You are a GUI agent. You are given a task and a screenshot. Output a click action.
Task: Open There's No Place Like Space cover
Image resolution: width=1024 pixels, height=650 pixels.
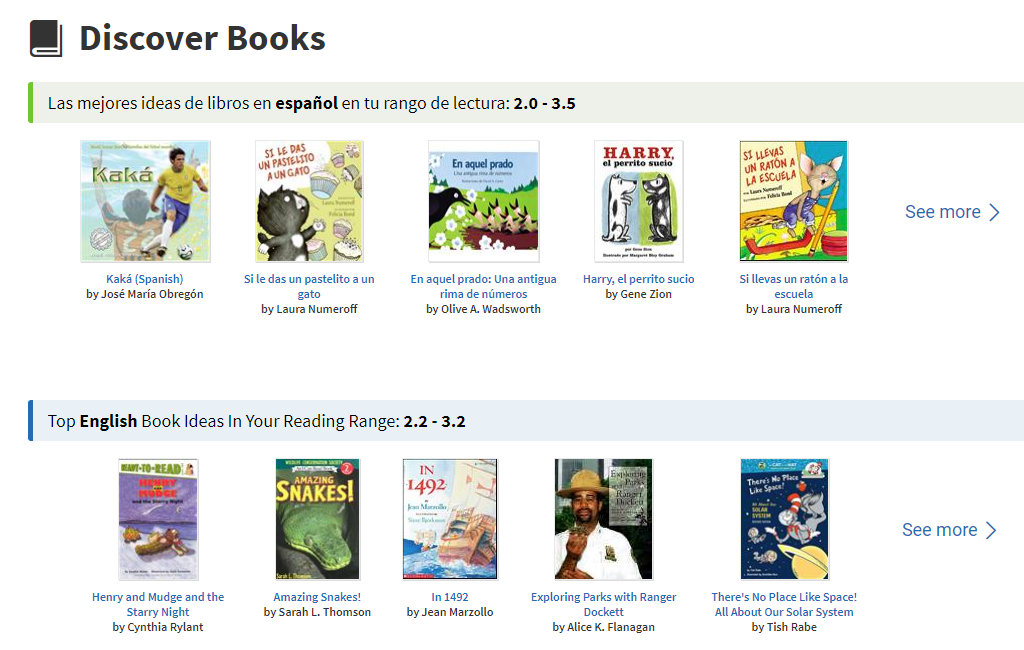click(x=784, y=519)
